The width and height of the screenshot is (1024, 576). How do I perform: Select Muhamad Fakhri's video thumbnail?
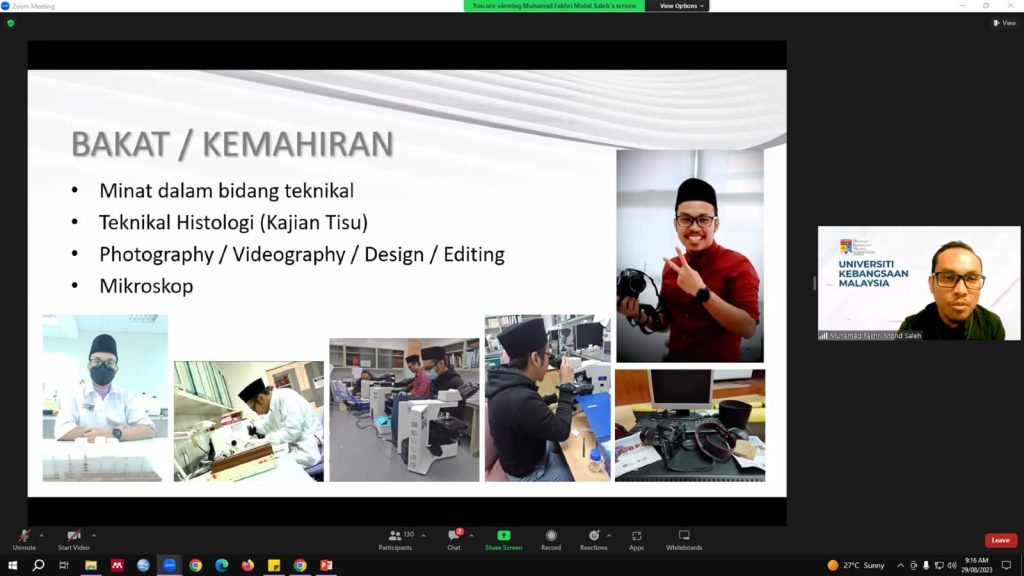pos(919,283)
